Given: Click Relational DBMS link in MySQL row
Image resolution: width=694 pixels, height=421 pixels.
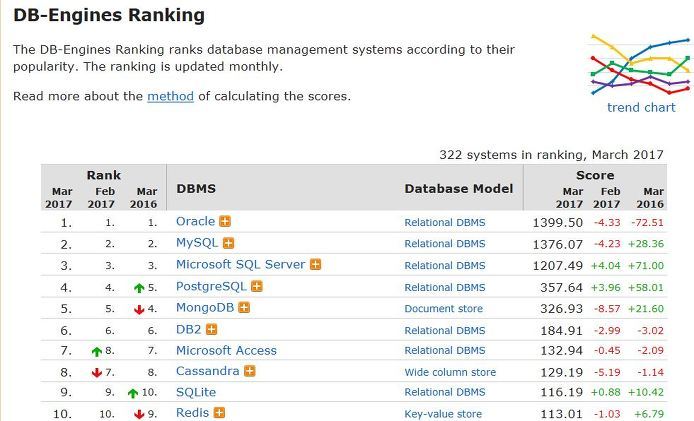Looking at the screenshot, I should tap(445, 243).
